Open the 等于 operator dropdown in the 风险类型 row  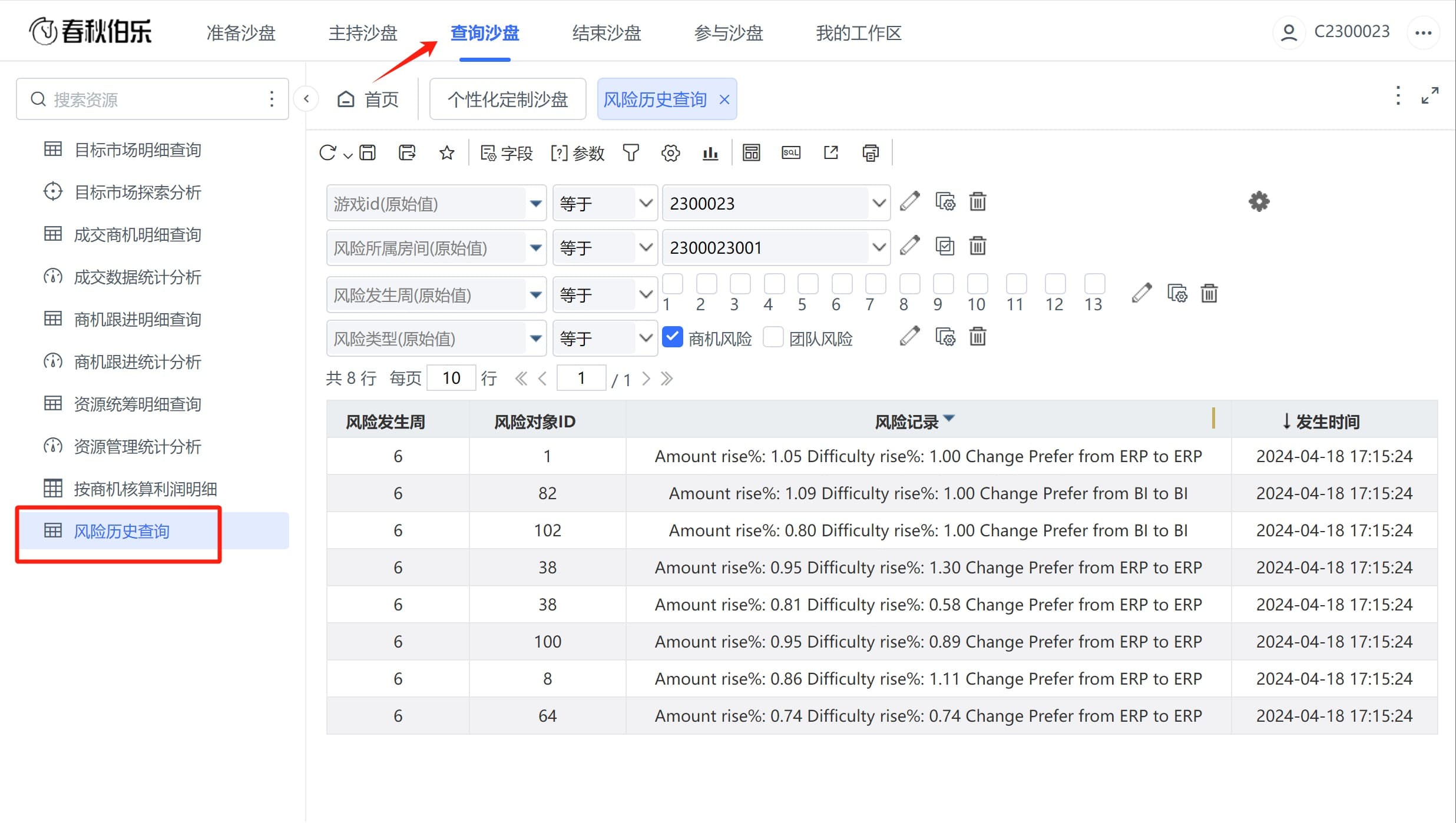[x=605, y=339]
